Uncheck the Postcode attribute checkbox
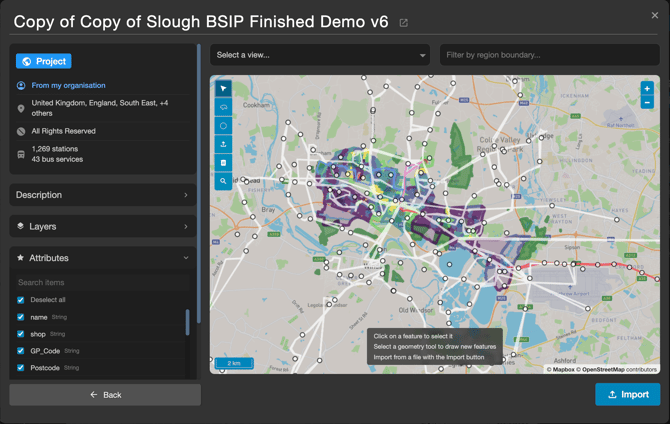The height and width of the screenshot is (424, 670). pyautogui.click(x=21, y=368)
